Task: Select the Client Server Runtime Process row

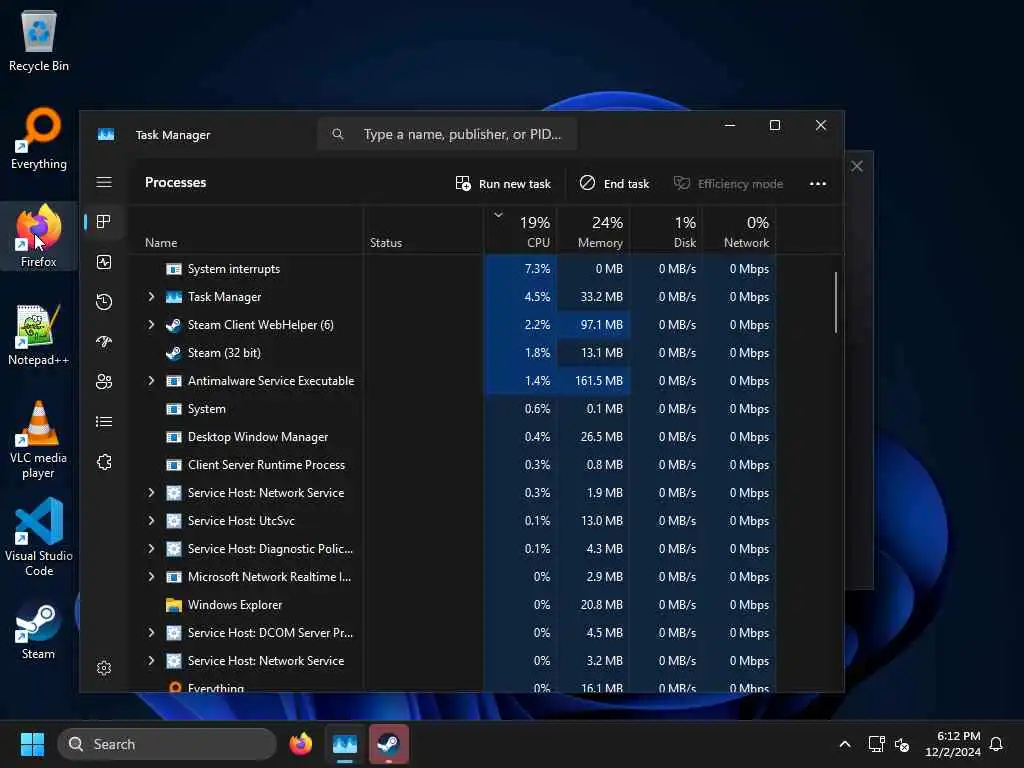Action: (x=452, y=465)
